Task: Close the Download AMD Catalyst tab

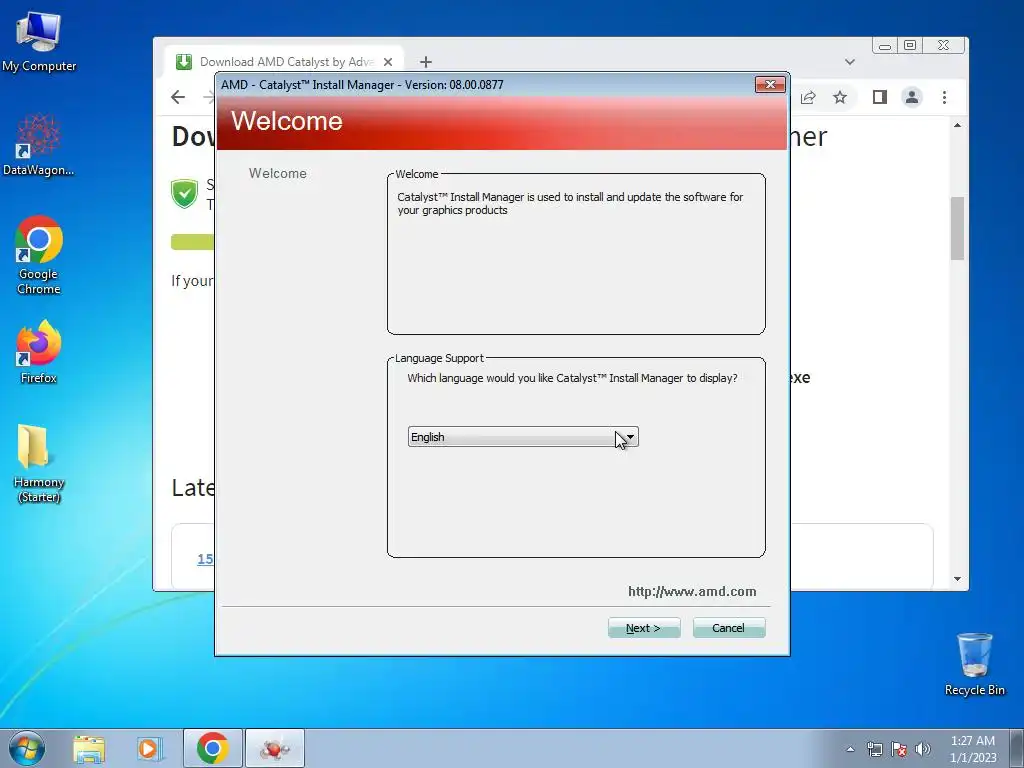Action: (x=388, y=62)
